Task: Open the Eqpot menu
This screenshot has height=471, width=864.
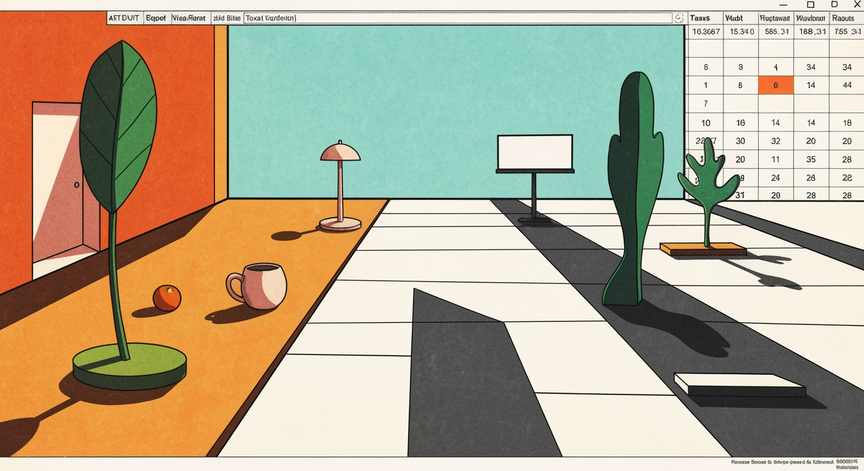Action: [x=156, y=18]
